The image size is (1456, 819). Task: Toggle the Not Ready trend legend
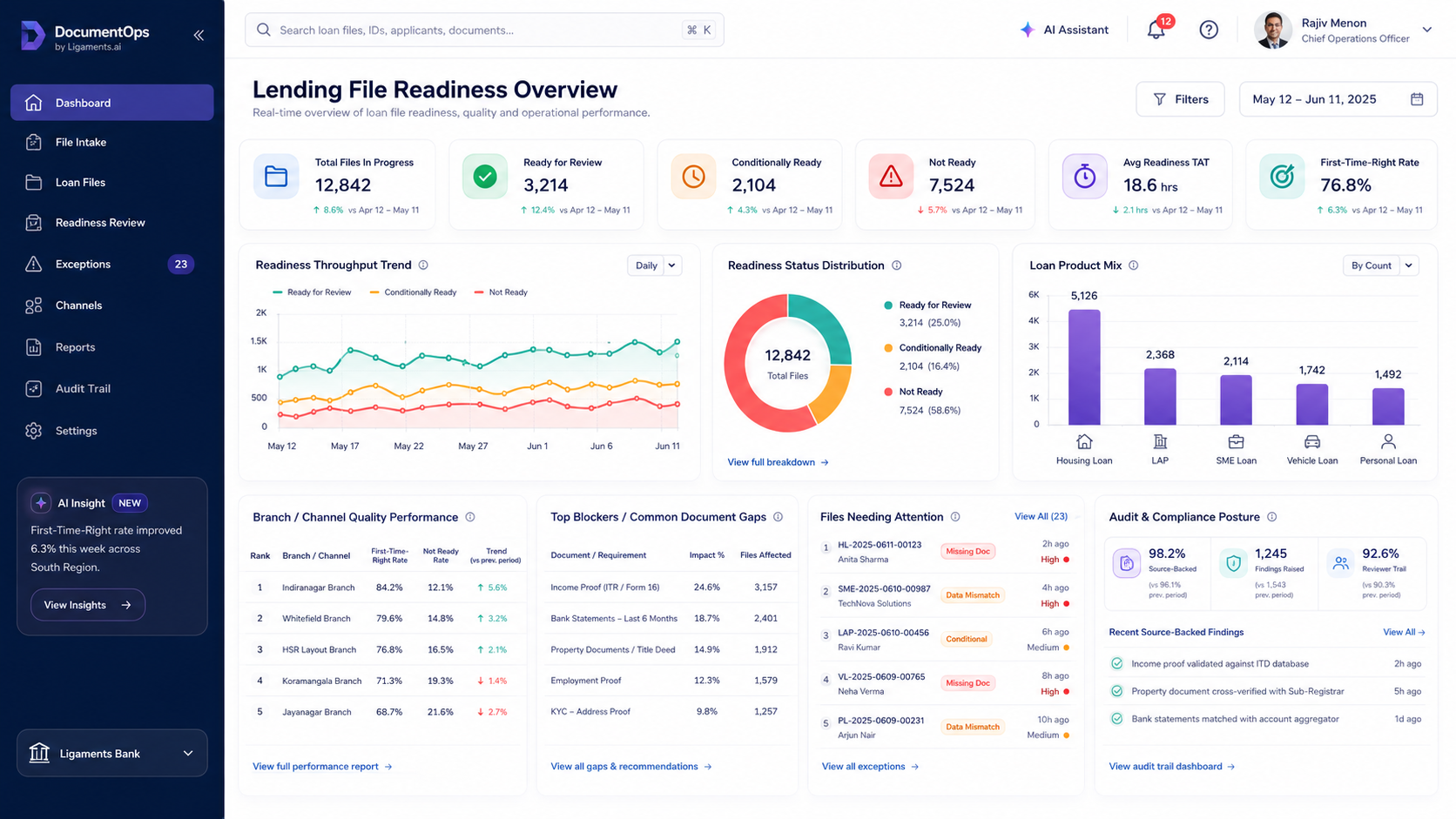501,292
